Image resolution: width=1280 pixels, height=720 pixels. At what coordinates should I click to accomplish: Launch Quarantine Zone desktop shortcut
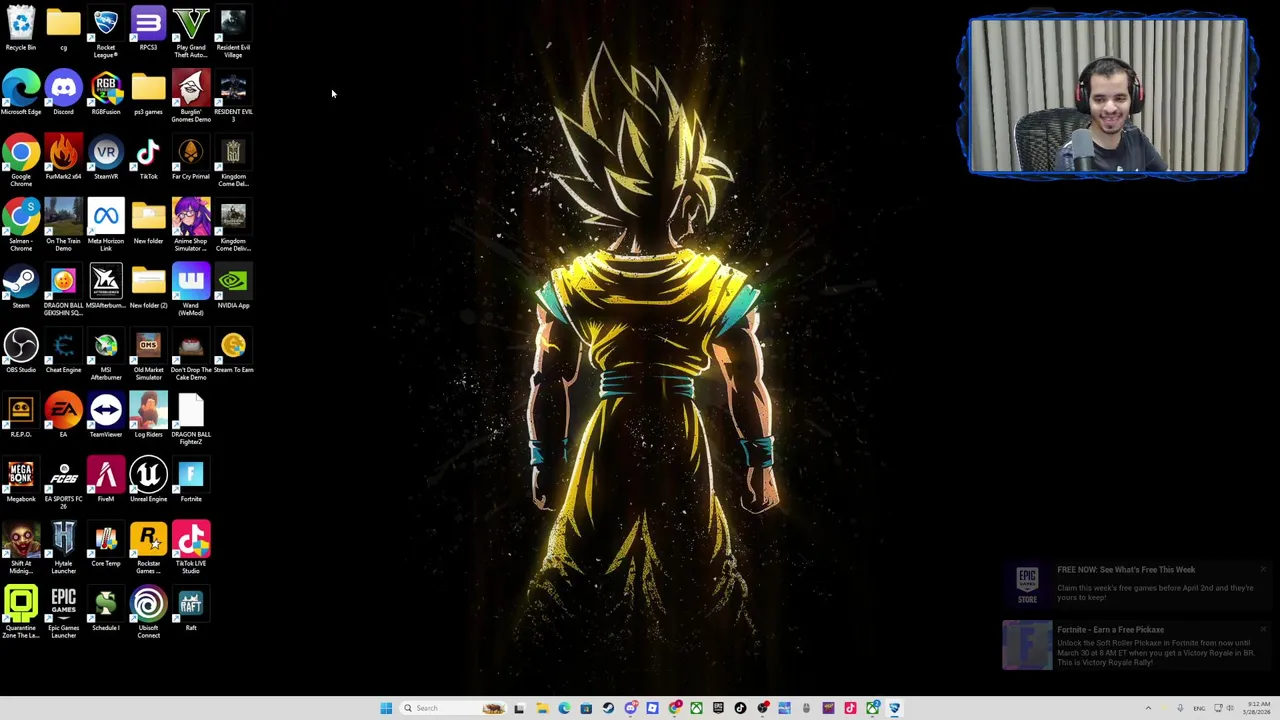pyautogui.click(x=21, y=613)
